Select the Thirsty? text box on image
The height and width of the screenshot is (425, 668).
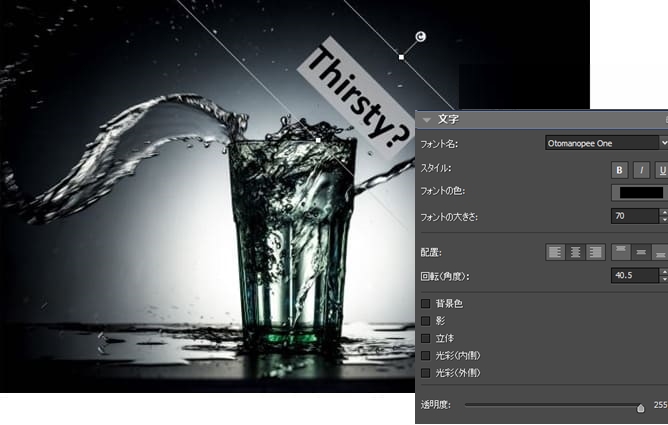point(356,98)
